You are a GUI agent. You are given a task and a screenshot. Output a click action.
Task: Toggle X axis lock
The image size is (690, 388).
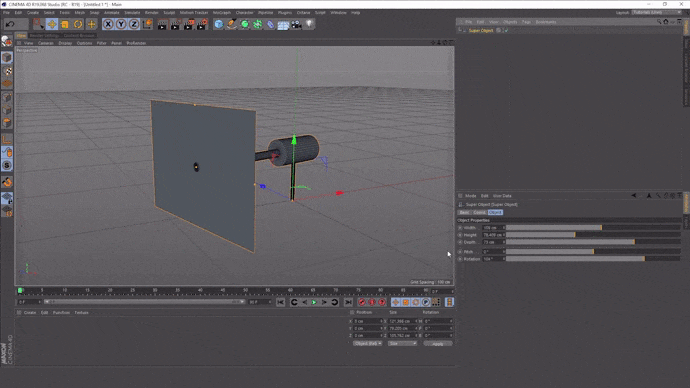click(108, 24)
